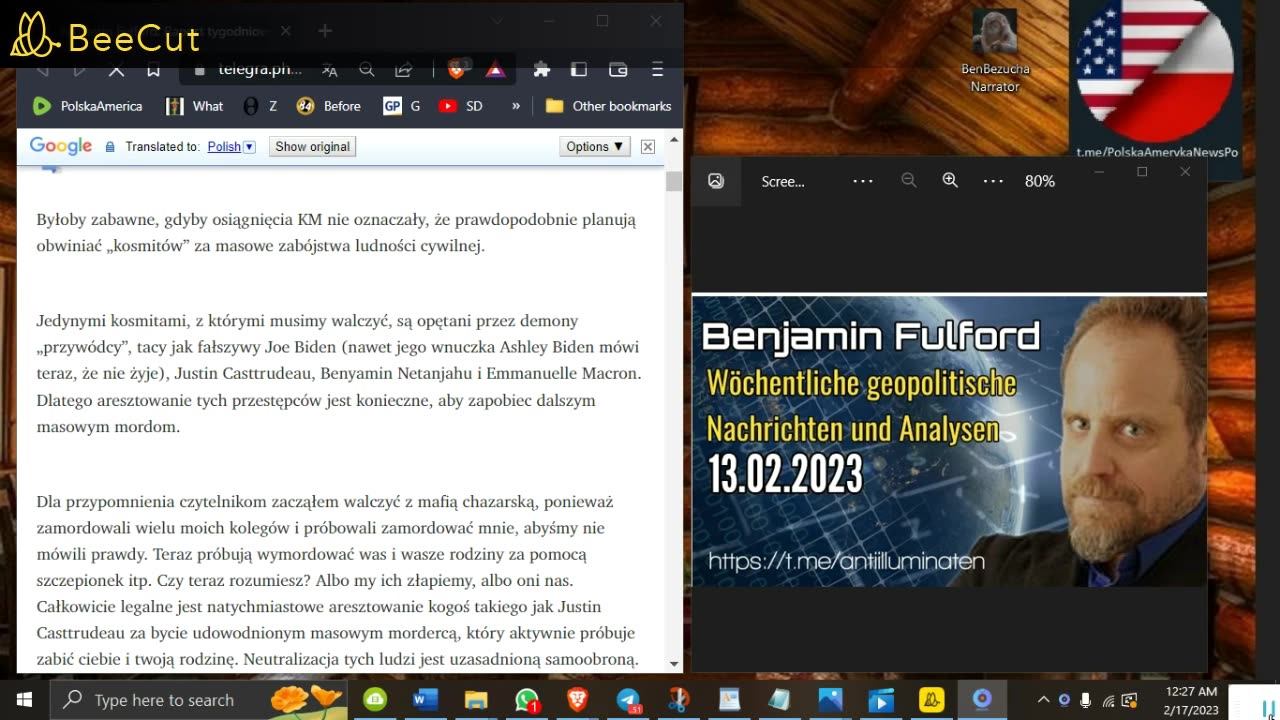Viewport: 1280px width, 720px height.
Task: Open File Explorer from the taskbar
Action: (476, 700)
